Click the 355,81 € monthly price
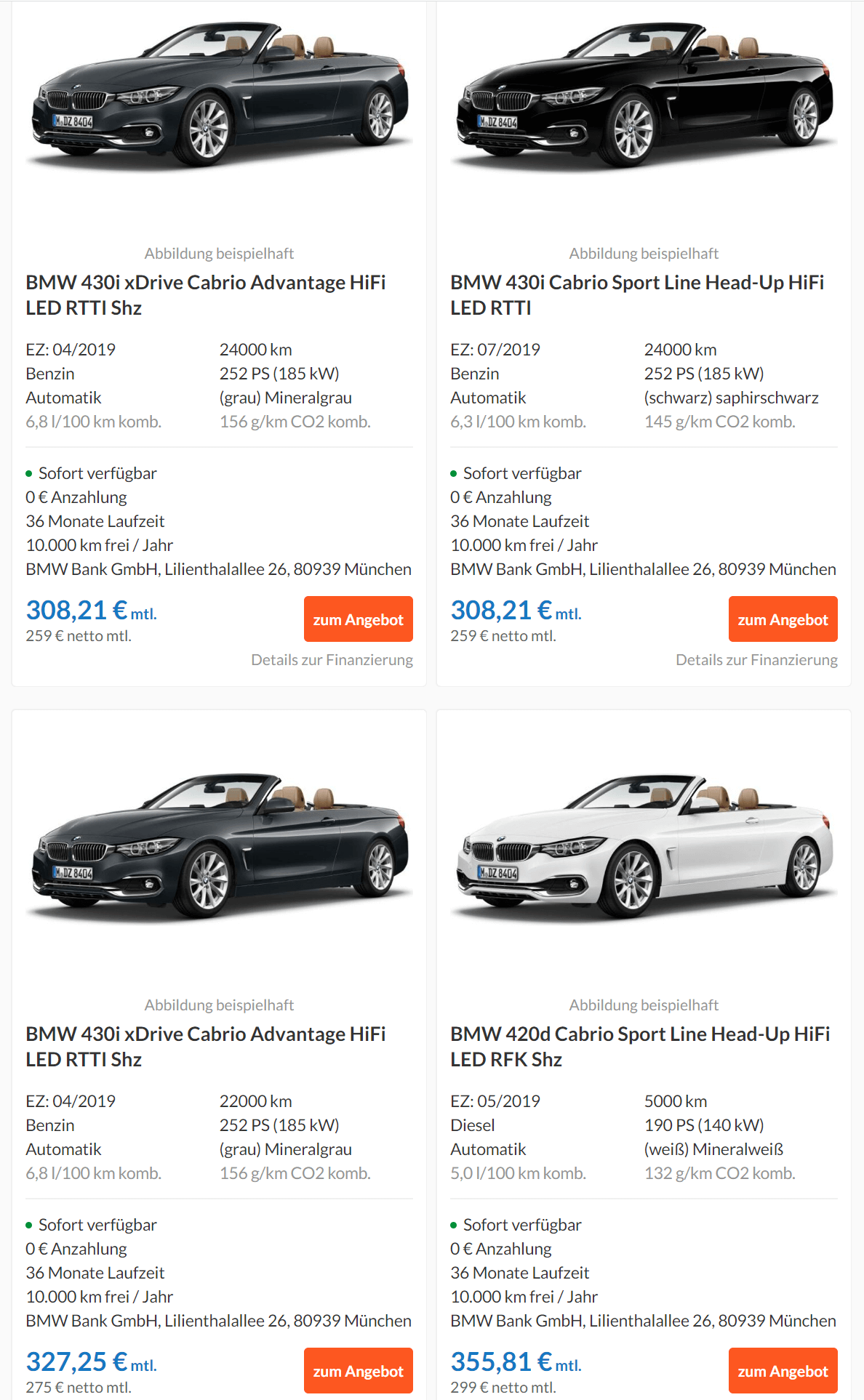Screen dimensions: 864x1400 coord(516,1361)
